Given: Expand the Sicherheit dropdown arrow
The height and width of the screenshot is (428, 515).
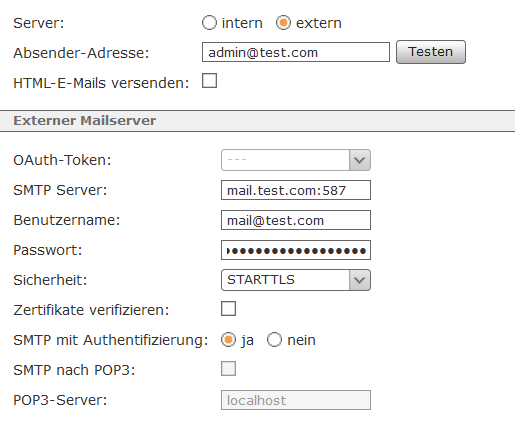Looking at the screenshot, I should point(360,280).
